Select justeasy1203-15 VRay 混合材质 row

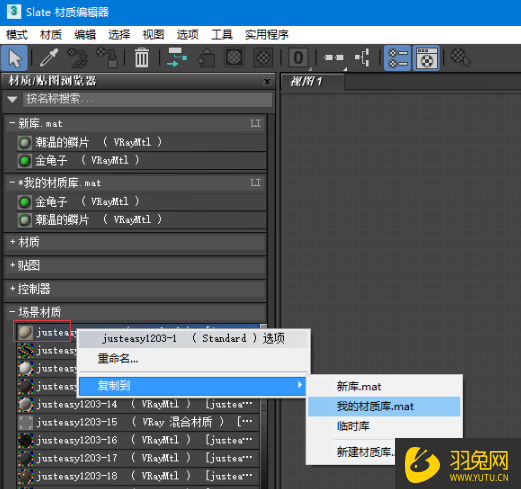[x=138, y=422]
